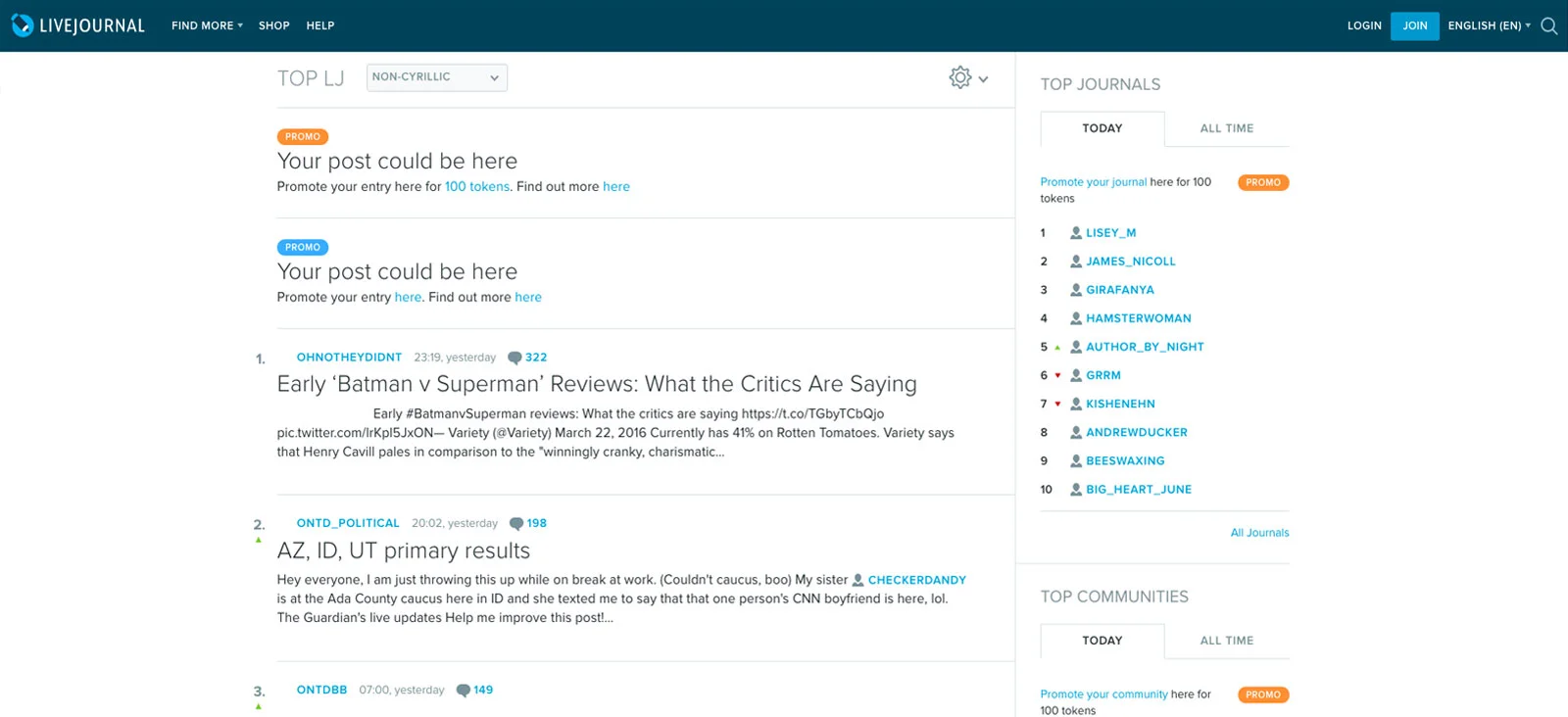Open the 100 tokens link

[x=477, y=186]
